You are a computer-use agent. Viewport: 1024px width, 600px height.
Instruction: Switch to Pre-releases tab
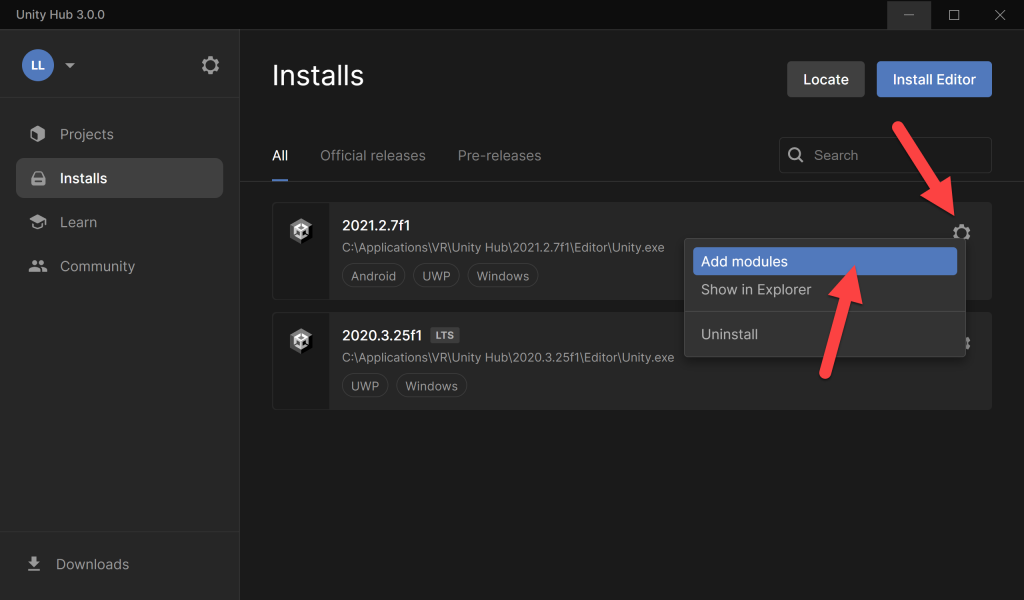[499, 156]
